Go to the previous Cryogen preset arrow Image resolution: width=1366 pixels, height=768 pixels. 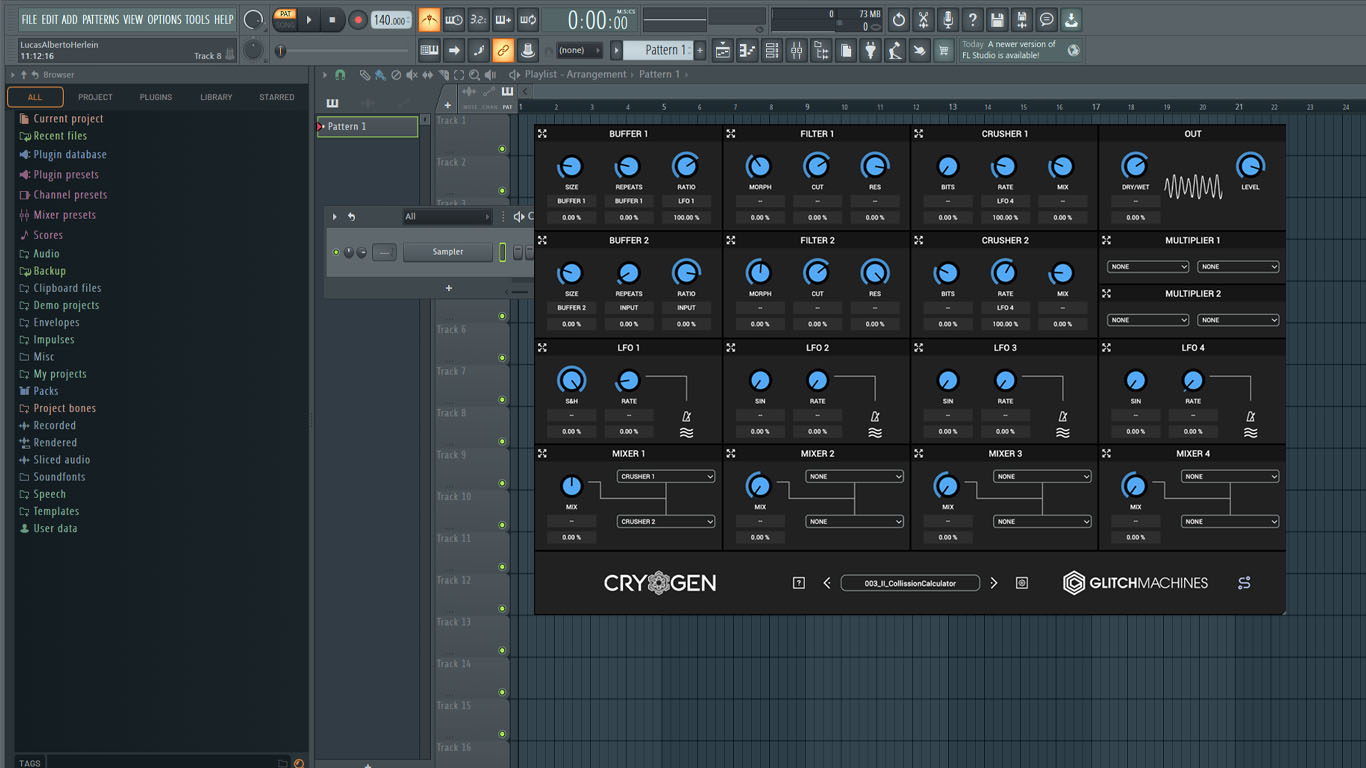[827, 583]
